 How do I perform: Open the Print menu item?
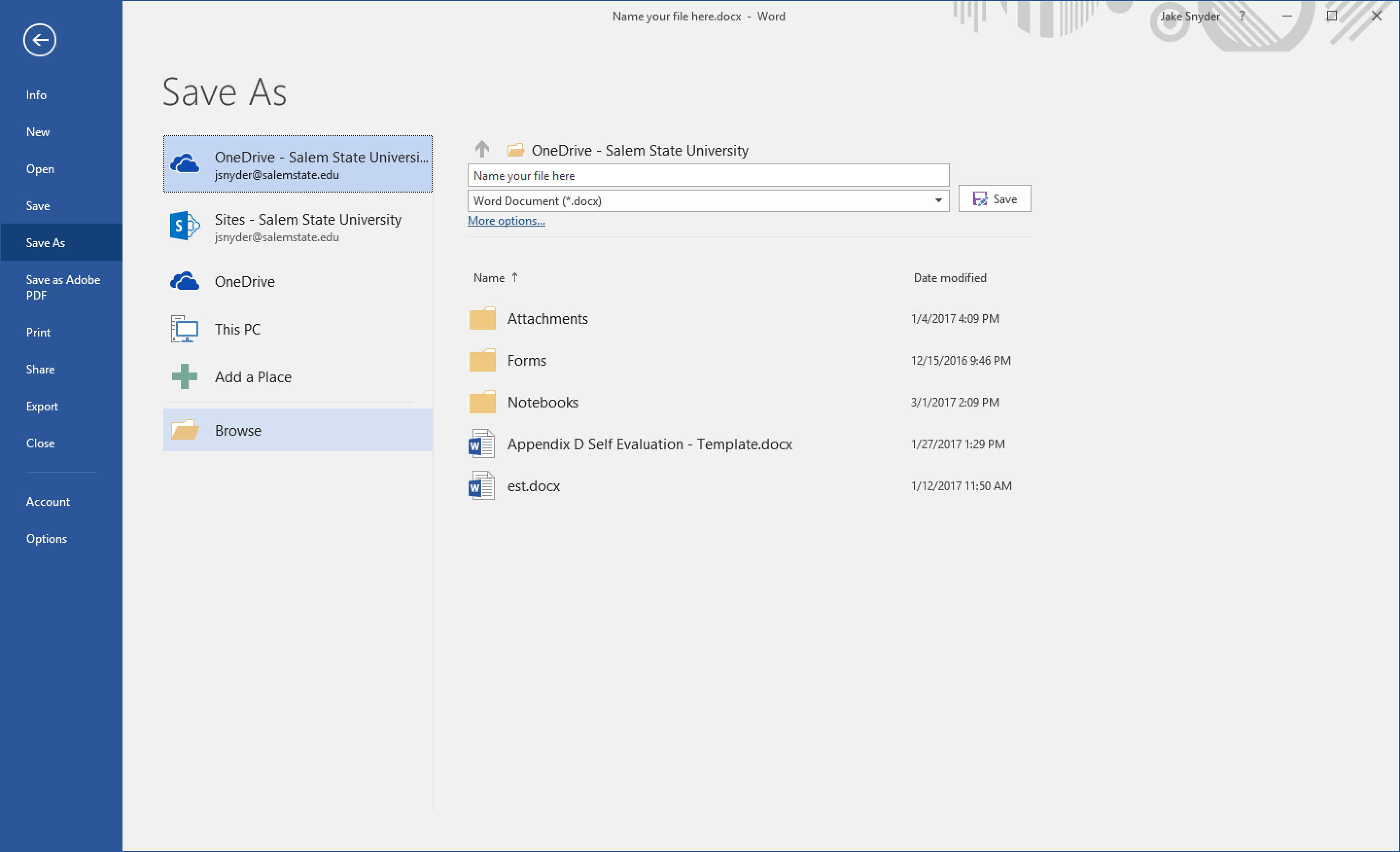(38, 333)
